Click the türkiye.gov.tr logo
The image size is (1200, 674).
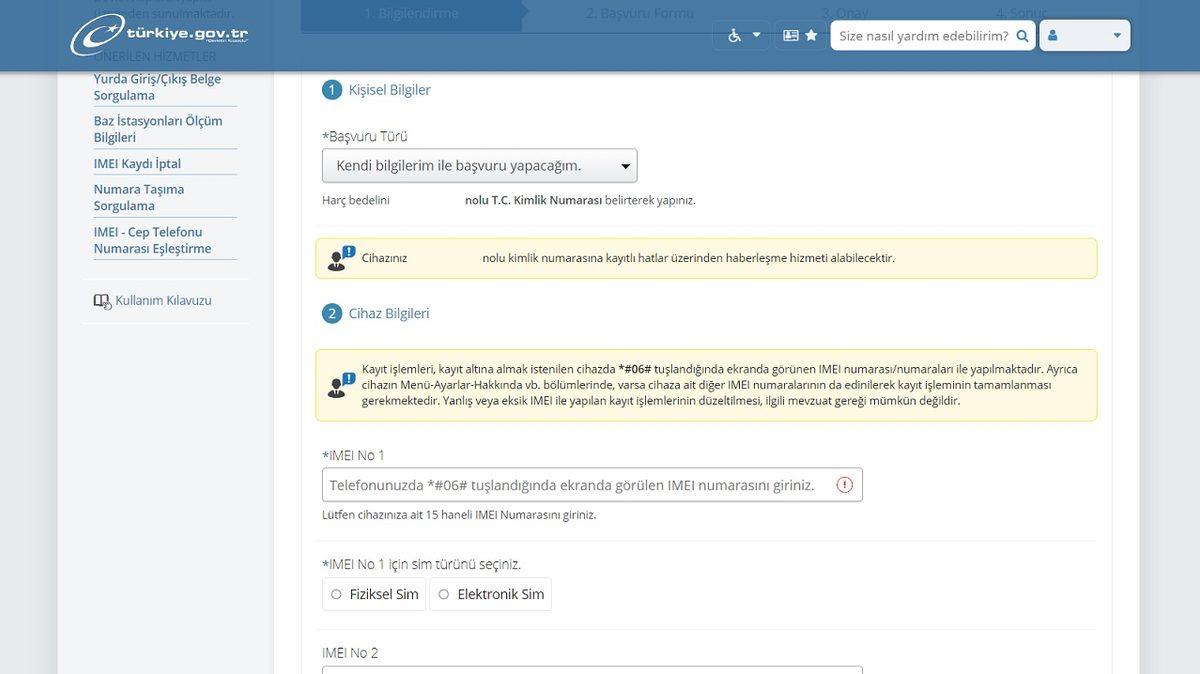pyautogui.click(x=159, y=35)
